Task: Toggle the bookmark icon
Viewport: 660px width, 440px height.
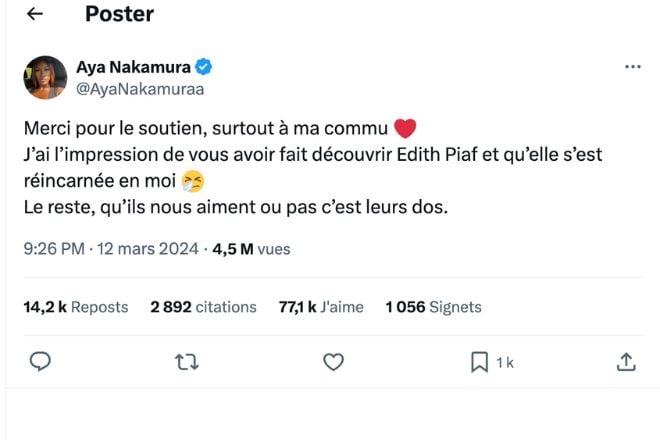Action: click(480, 362)
